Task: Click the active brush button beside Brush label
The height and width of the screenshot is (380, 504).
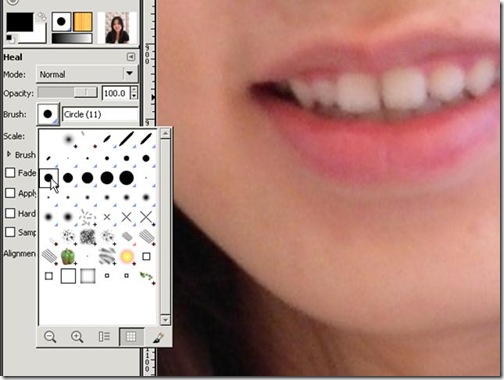Action: (x=48, y=114)
